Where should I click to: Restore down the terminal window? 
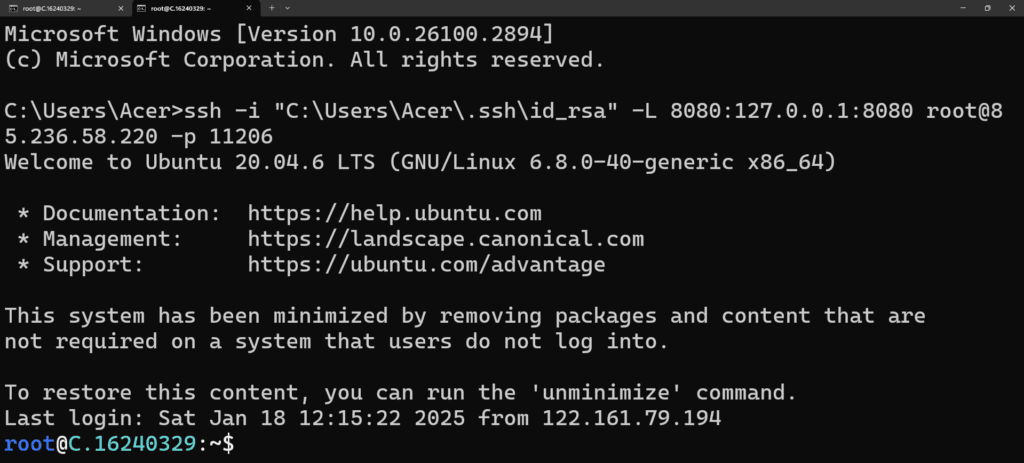click(987, 8)
